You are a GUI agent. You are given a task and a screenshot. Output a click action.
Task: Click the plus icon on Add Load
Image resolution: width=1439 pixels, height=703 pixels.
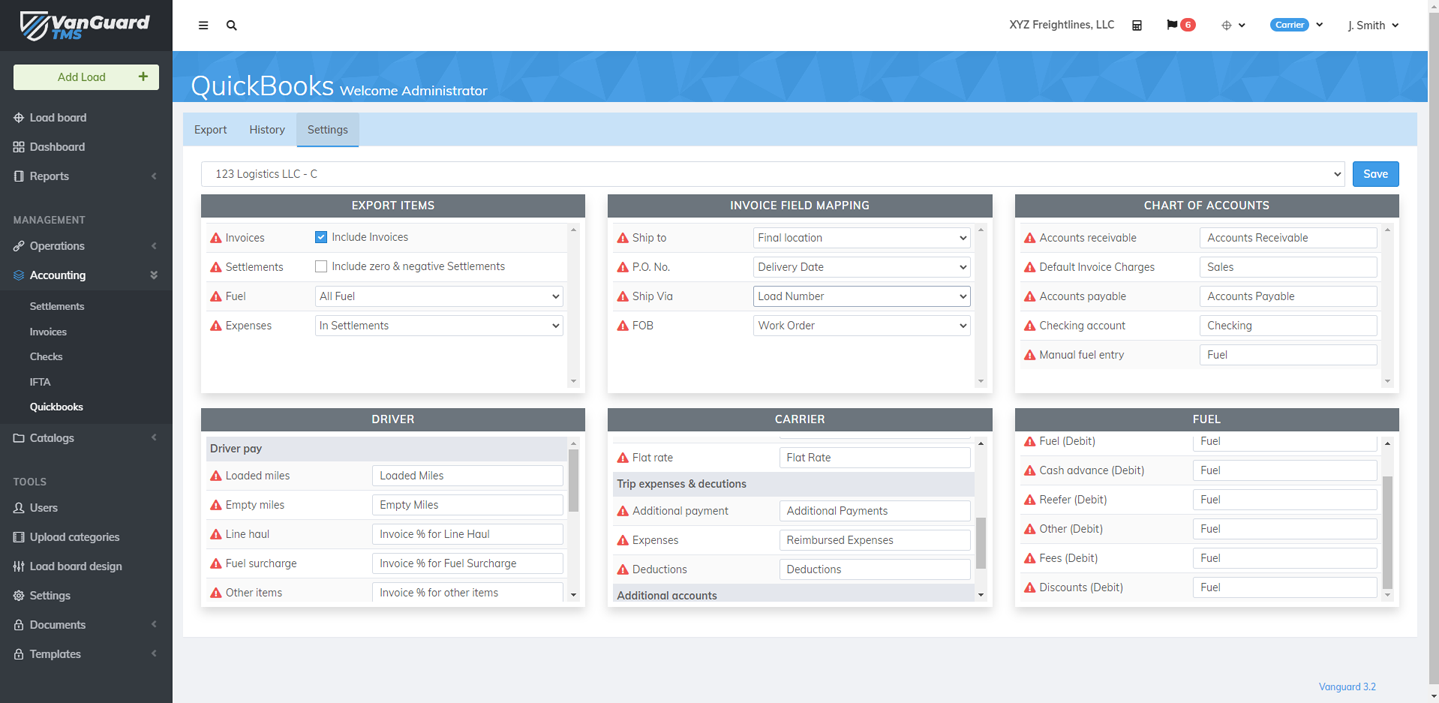pos(143,77)
